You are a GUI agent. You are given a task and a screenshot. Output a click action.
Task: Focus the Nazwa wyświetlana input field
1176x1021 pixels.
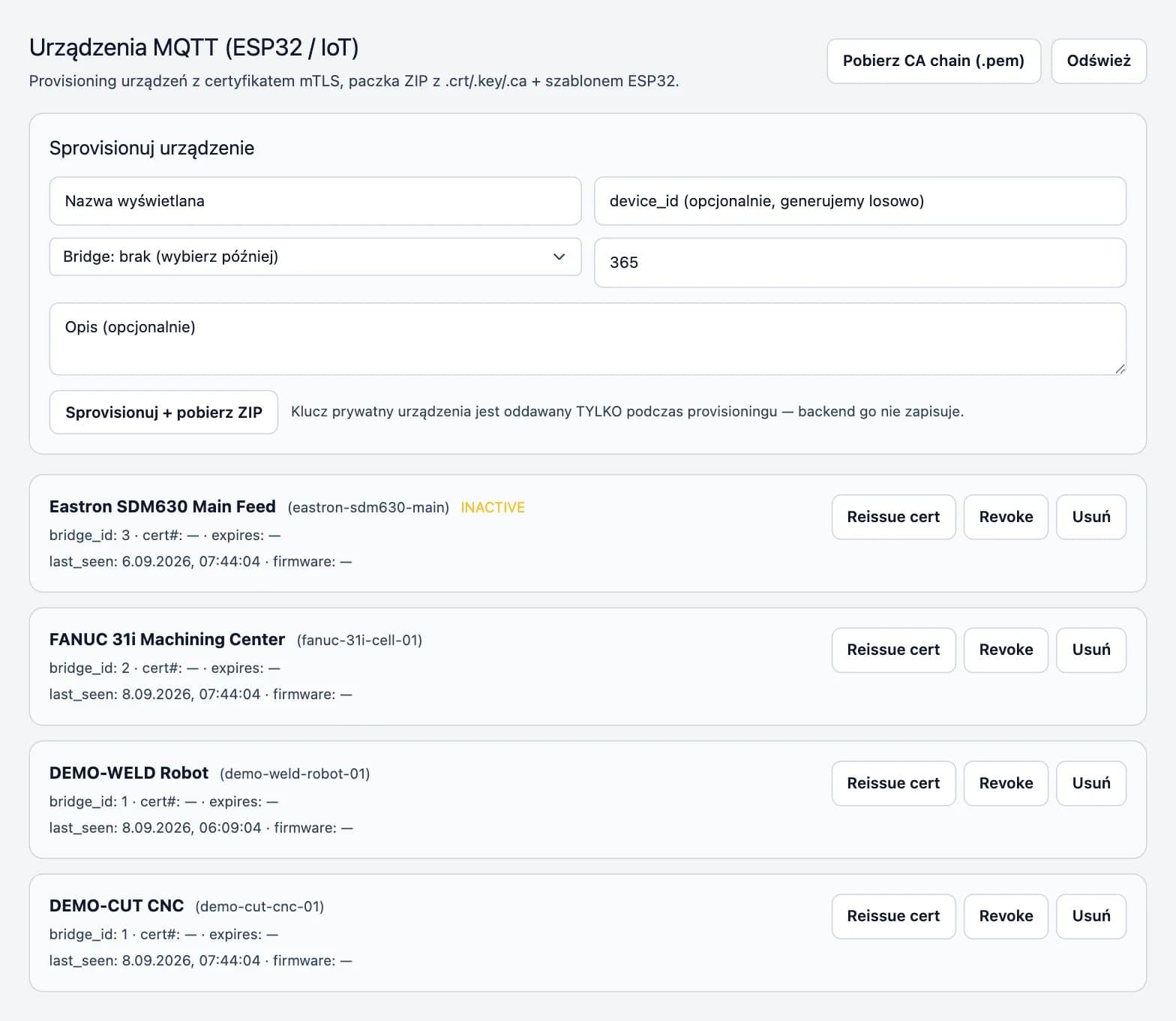click(x=315, y=201)
